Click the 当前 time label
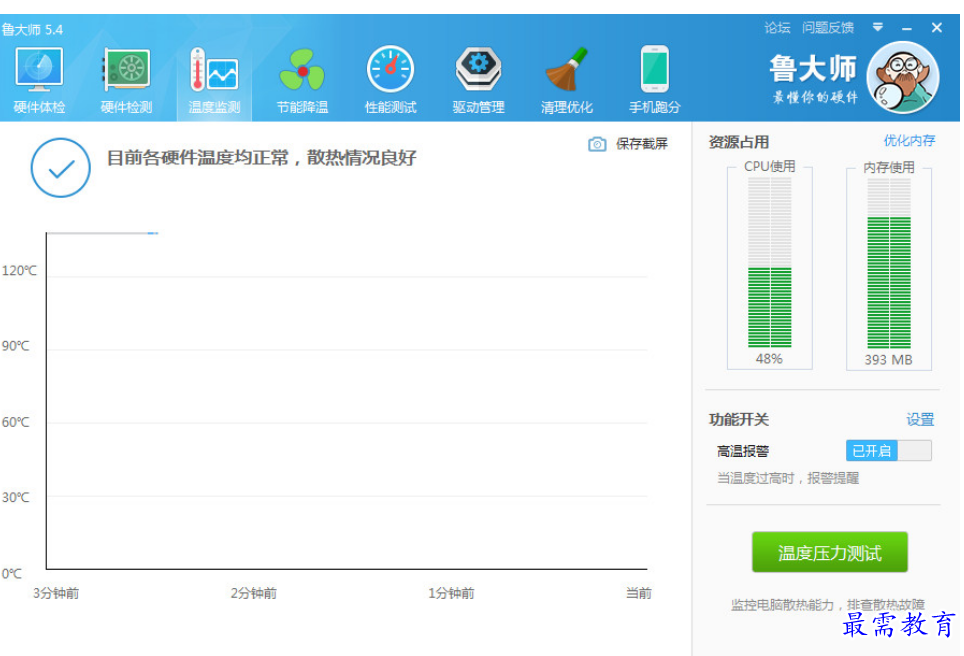Screen dimensions: 964x656 (639, 593)
